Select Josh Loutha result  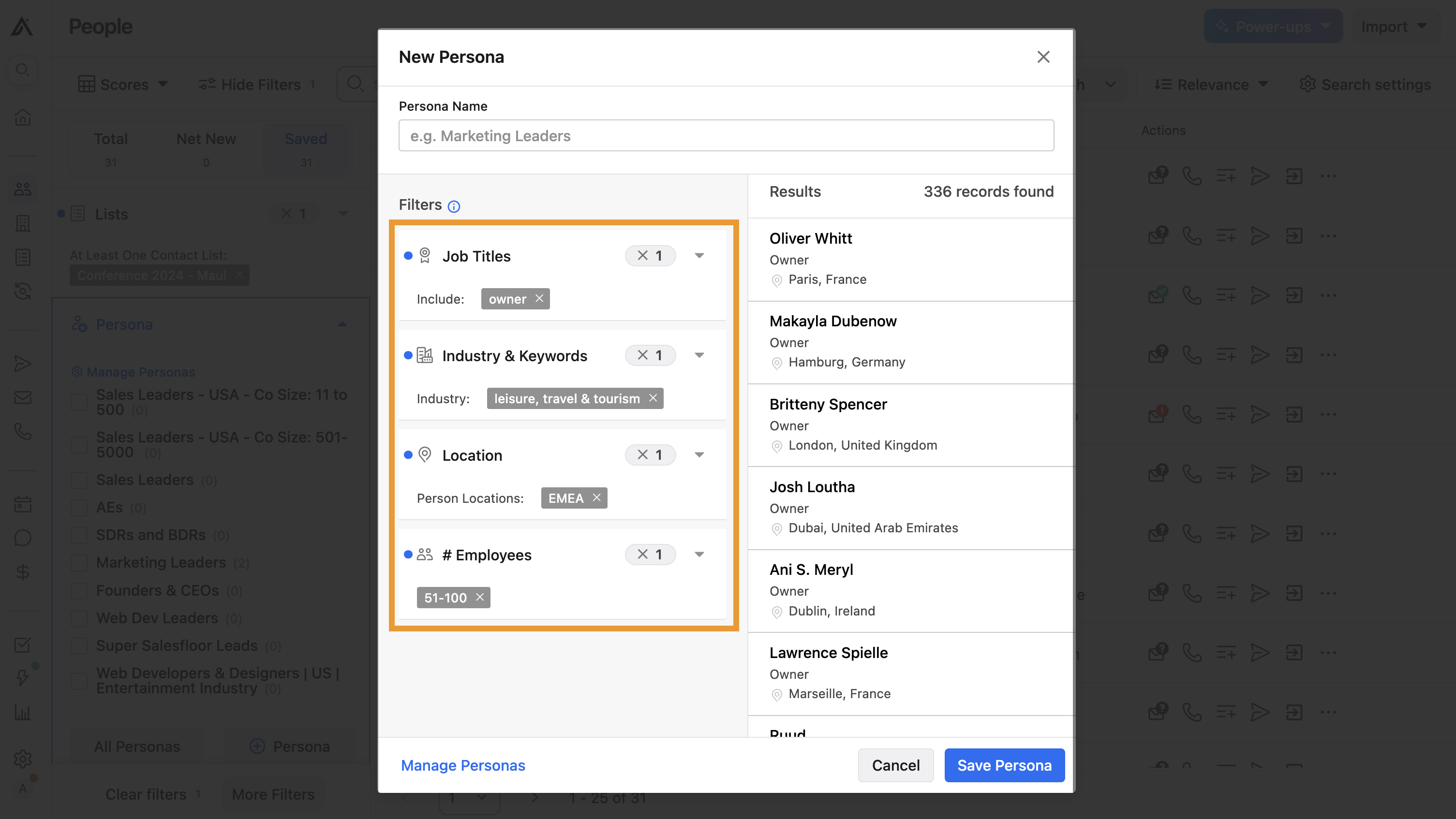click(911, 508)
